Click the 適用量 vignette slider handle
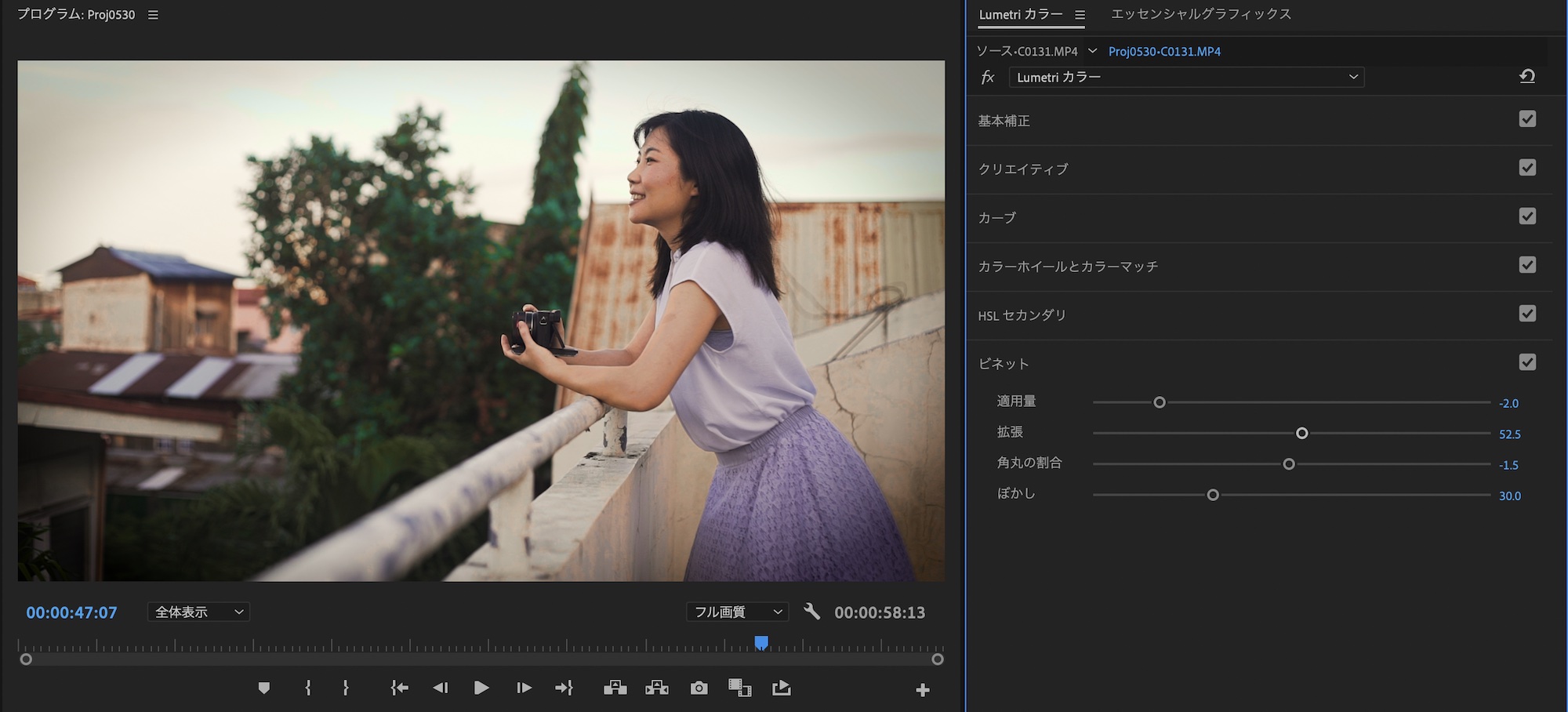1568x712 pixels. [1160, 403]
